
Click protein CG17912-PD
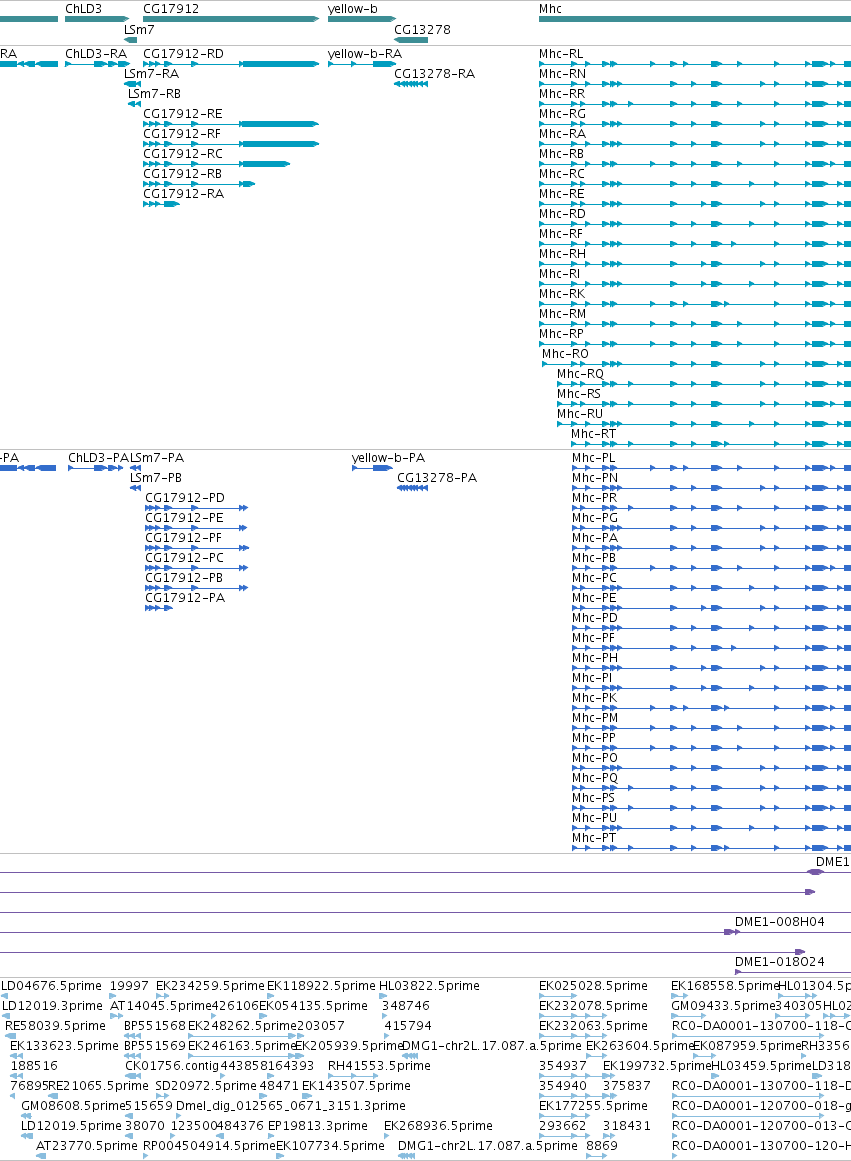[184, 498]
